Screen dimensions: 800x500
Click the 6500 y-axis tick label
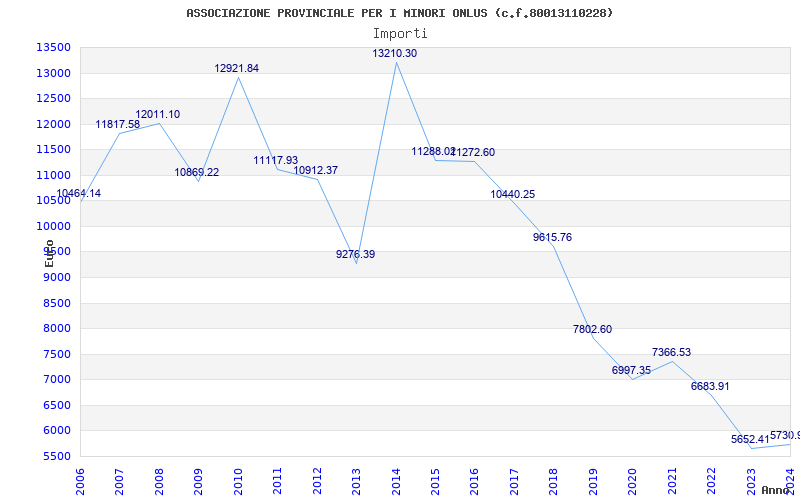56,405
